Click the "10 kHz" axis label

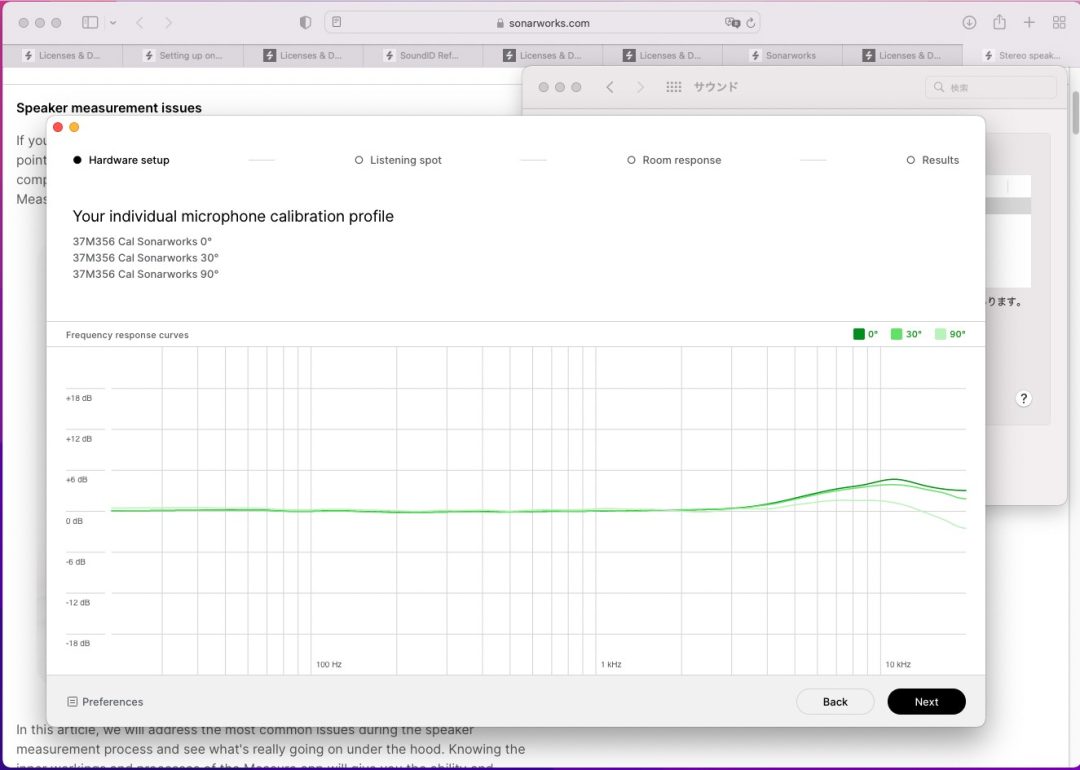[x=898, y=665]
